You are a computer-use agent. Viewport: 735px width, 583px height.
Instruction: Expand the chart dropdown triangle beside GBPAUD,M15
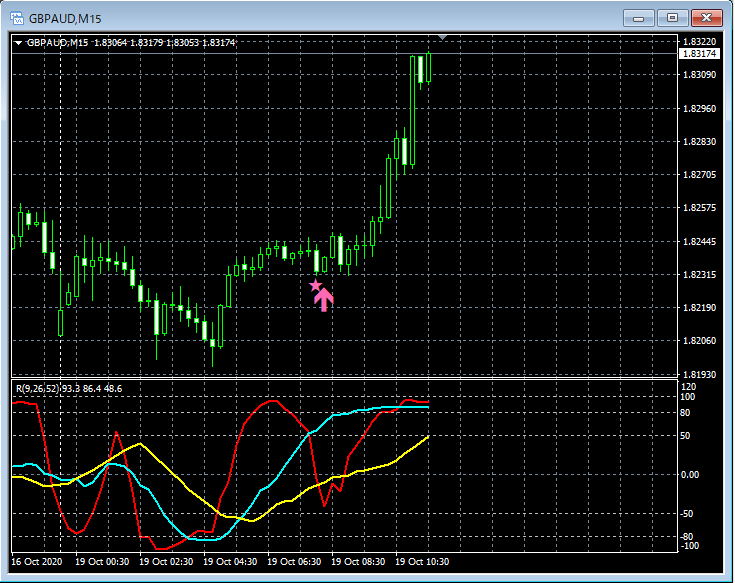coord(18,43)
